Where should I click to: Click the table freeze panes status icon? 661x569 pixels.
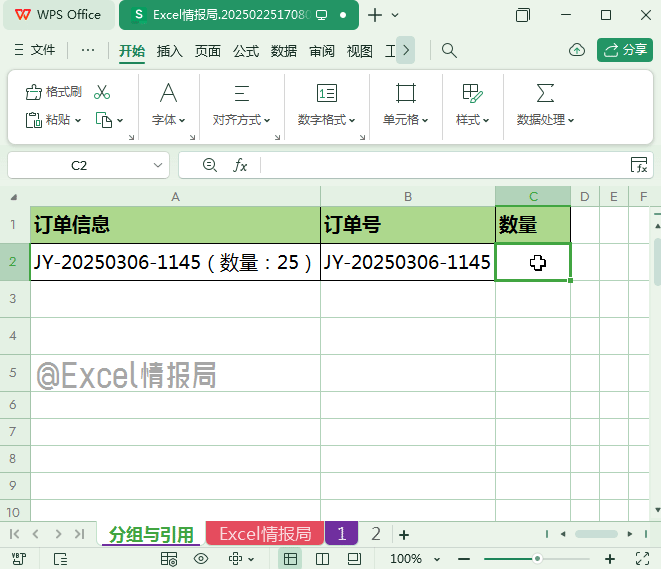[169, 559]
